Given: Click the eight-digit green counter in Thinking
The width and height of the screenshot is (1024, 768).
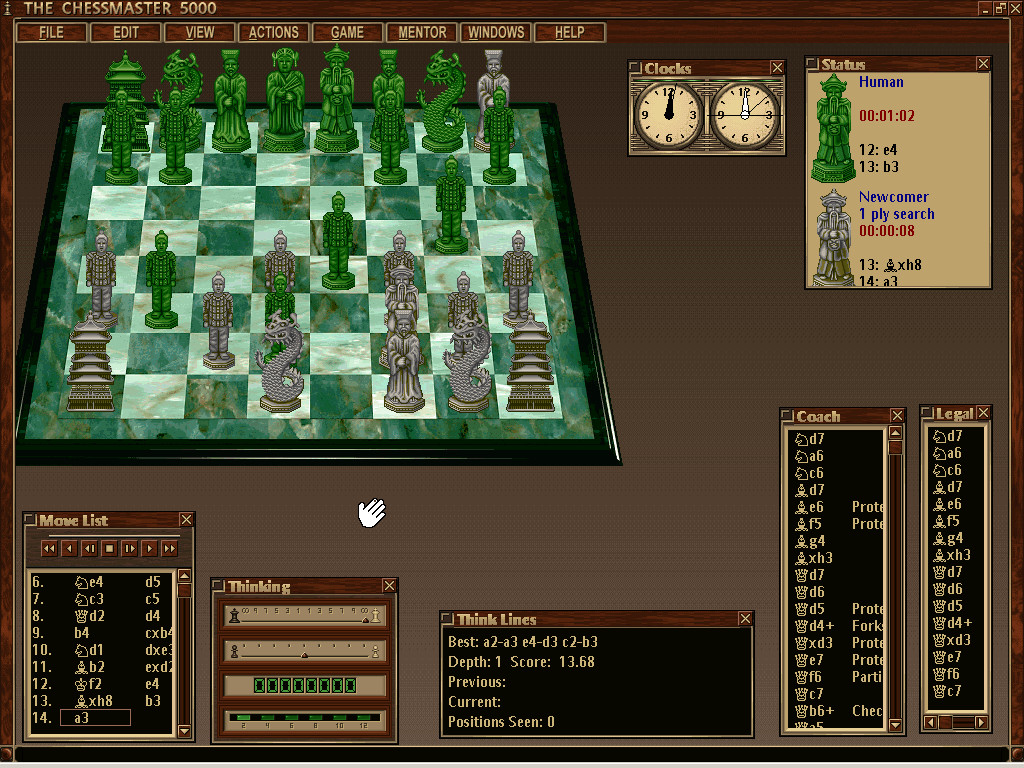Looking at the screenshot, I should coord(304,685).
